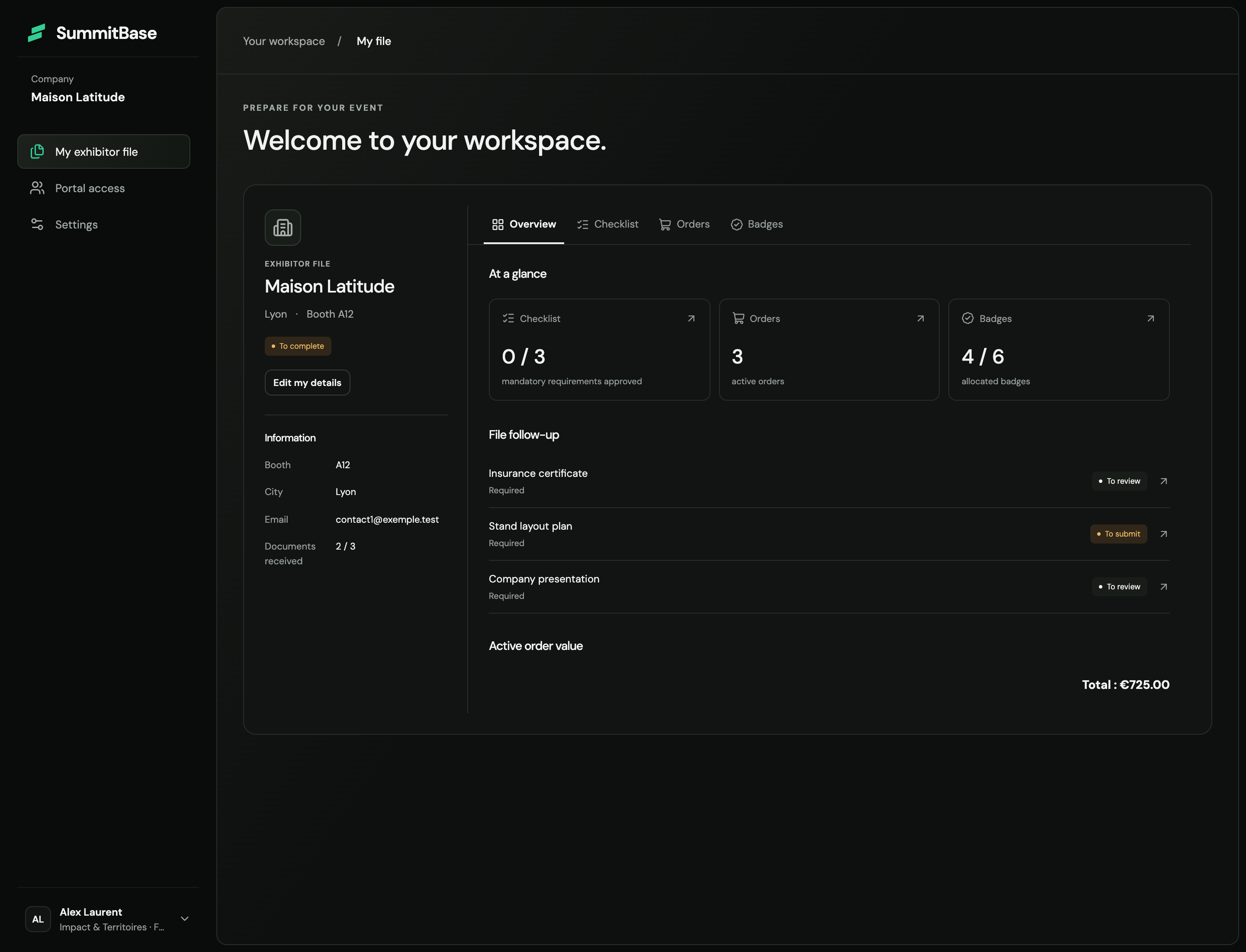Image resolution: width=1246 pixels, height=952 pixels.
Task: Switch to the Overview tab
Action: (523, 225)
